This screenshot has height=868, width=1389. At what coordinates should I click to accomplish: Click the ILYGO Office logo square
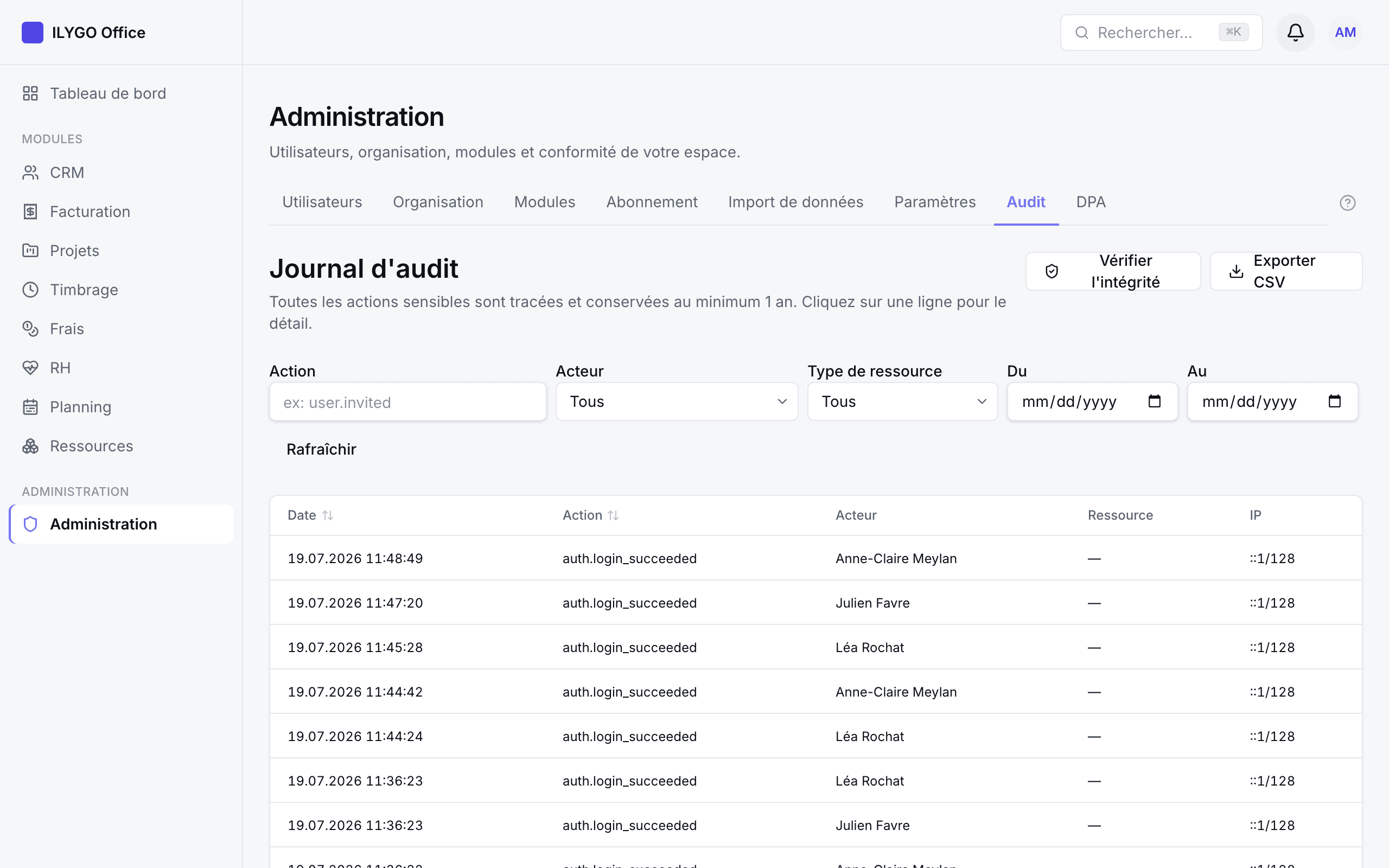[x=32, y=32]
